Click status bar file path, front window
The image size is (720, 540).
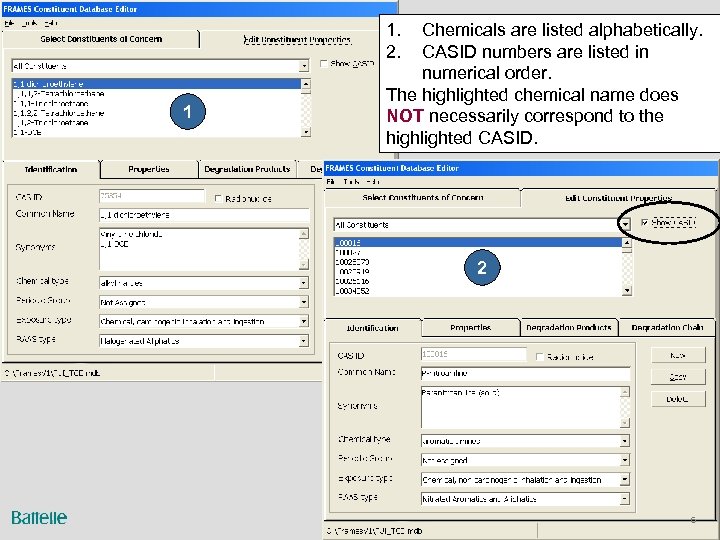click(x=374, y=531)
